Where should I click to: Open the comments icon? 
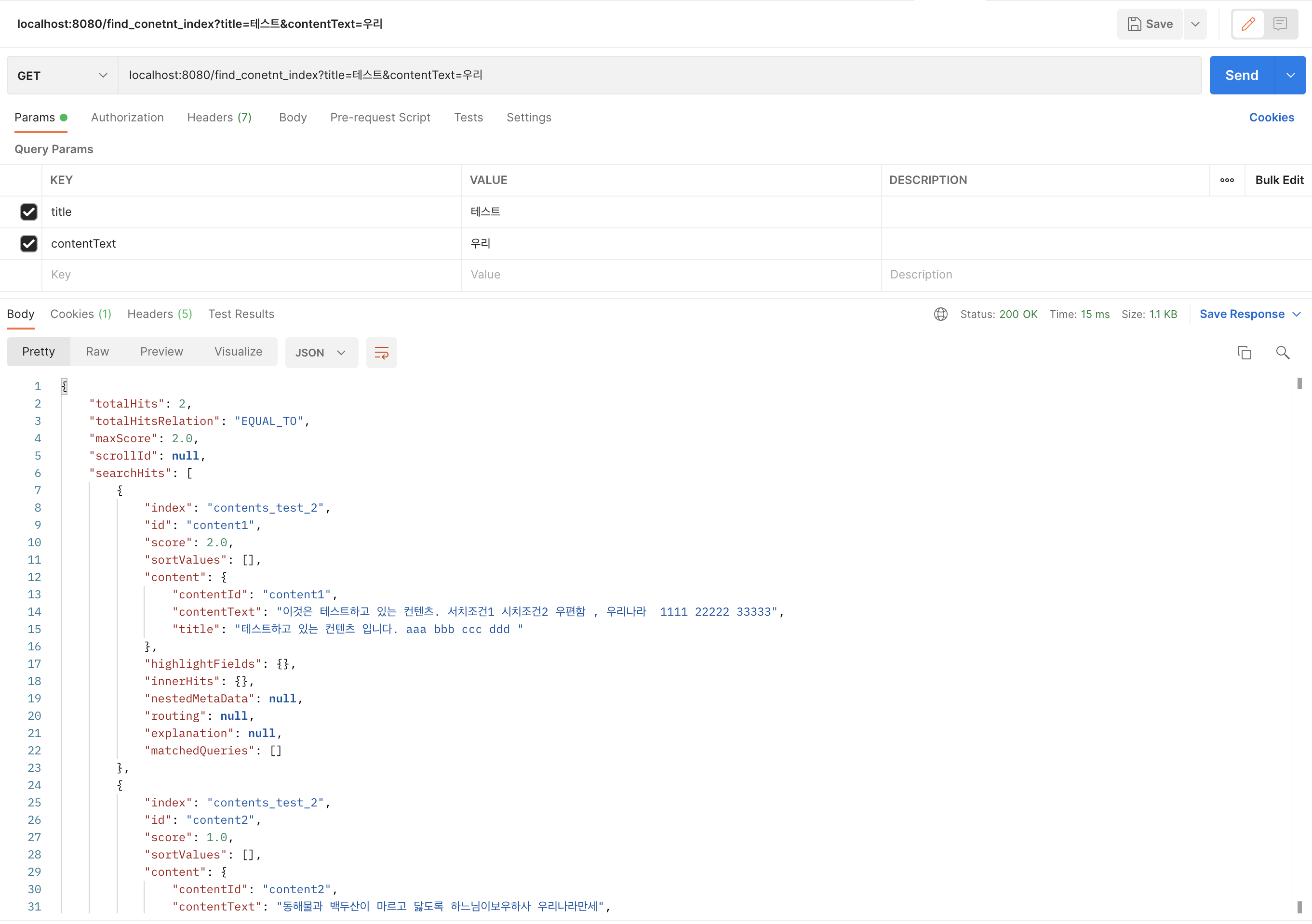tap(1279, 24)
